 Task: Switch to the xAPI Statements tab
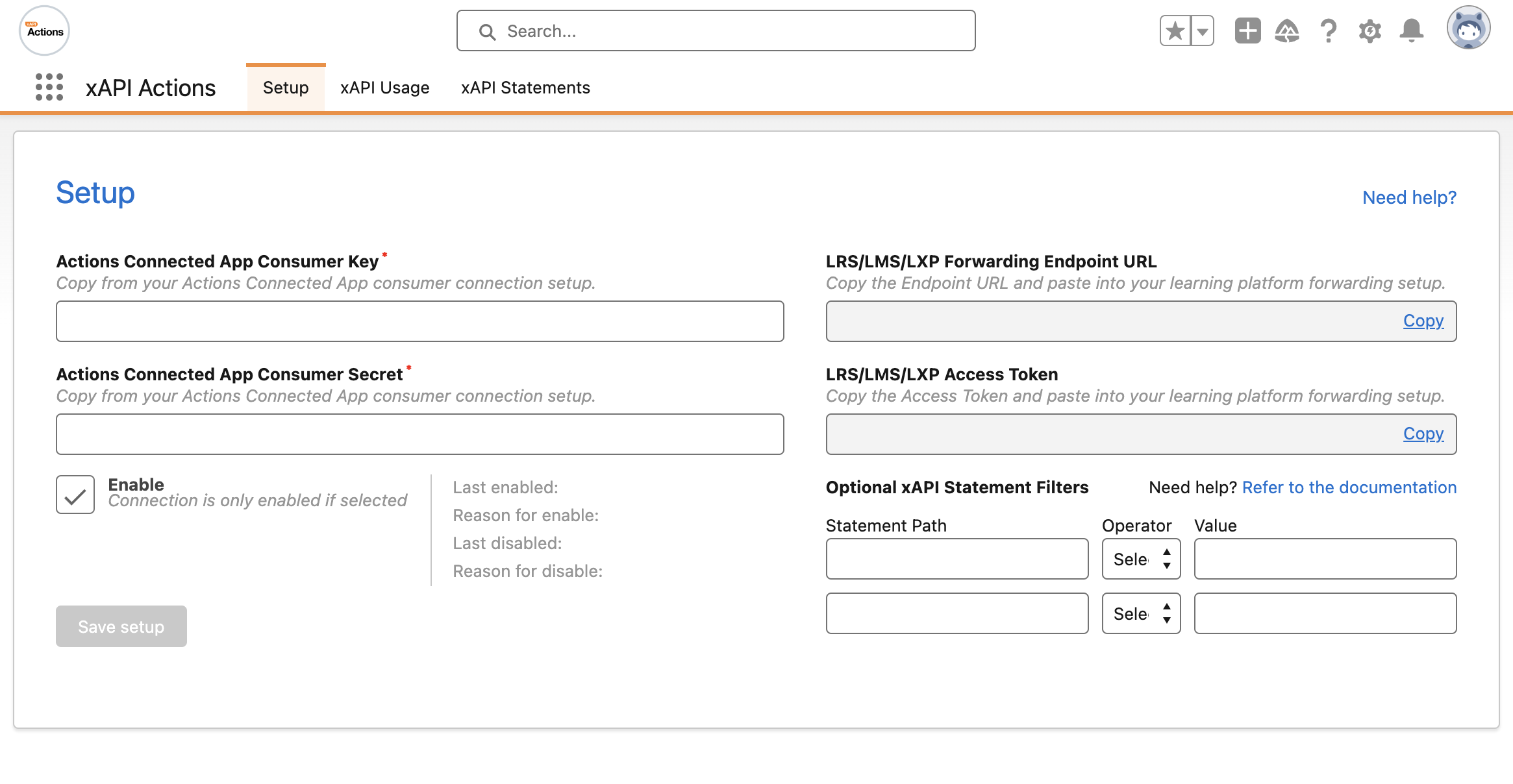click(525, 88)
